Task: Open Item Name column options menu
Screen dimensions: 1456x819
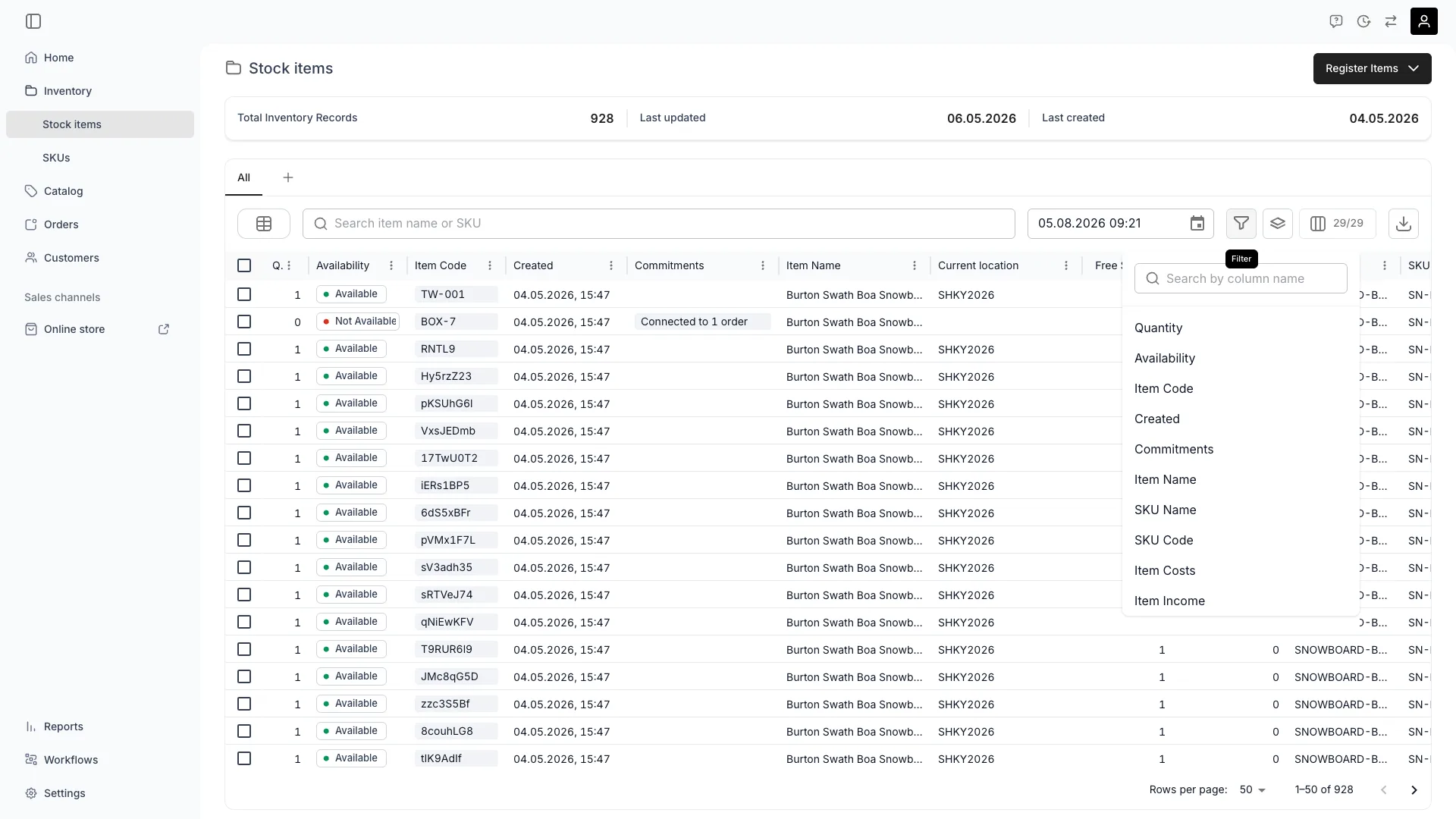Action: pyautogui.click(x=915, y=265)
